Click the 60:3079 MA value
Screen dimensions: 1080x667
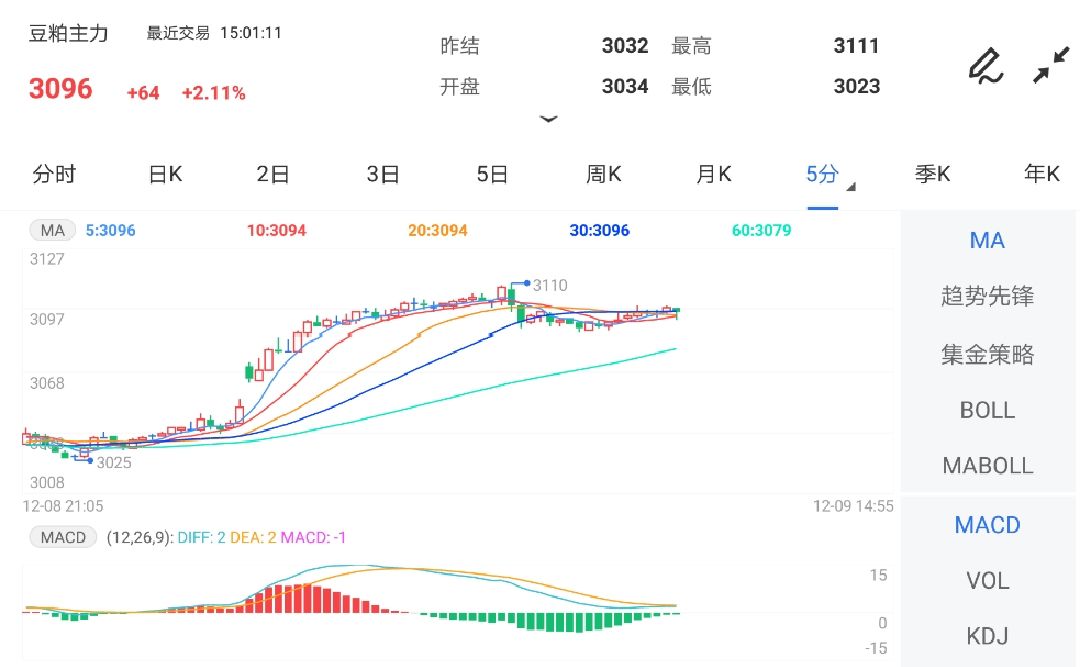(761, 230)
